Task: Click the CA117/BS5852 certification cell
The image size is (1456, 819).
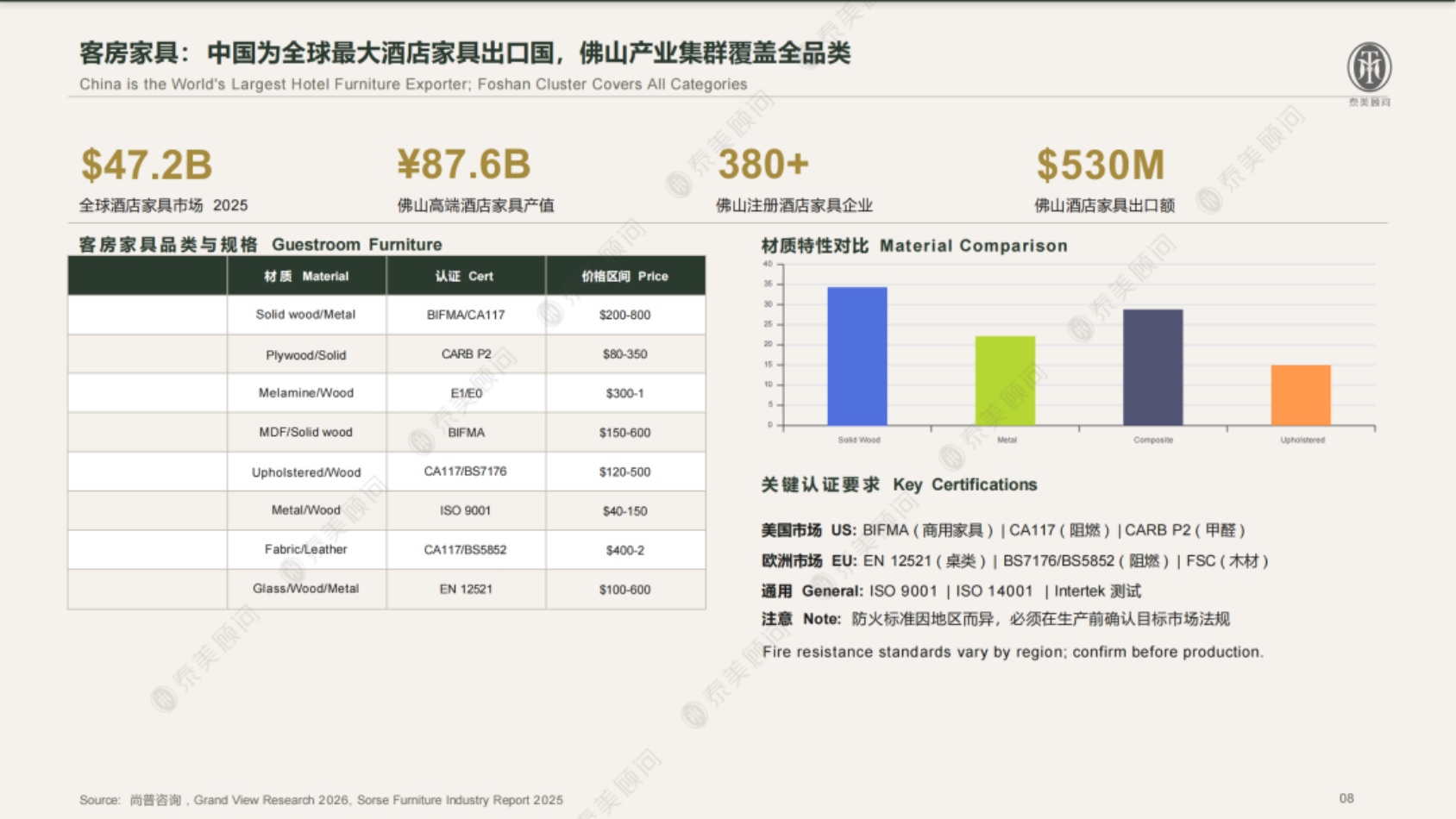Action: 466,549
